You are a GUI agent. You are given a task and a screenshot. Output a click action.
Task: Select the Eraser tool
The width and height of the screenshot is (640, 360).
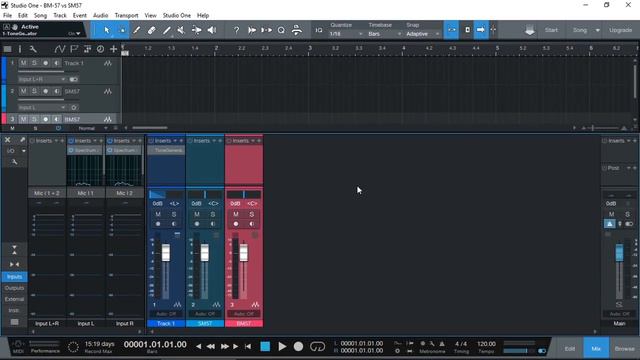click(x=151, y=30)
